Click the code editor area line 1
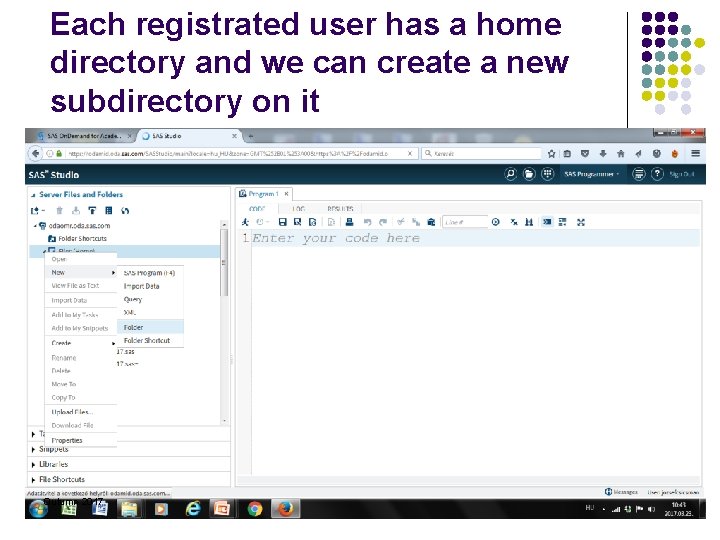This screenshot has width=720, height=540. 475,238
